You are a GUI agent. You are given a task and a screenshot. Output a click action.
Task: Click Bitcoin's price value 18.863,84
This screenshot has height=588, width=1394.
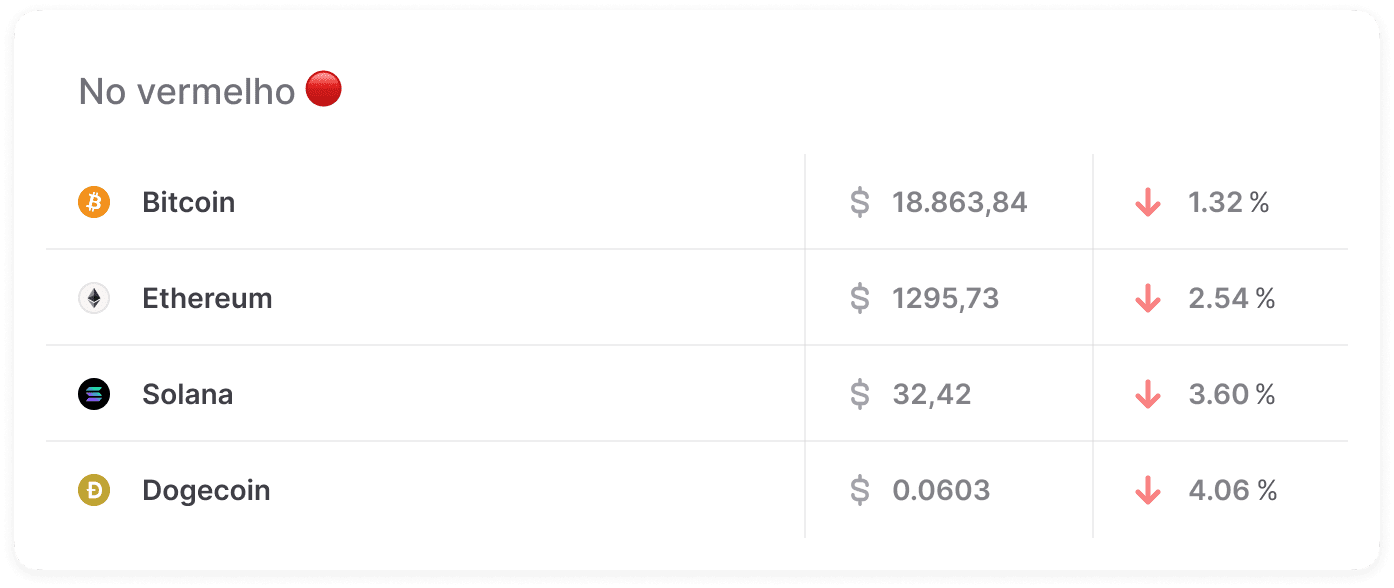[960, 202]
